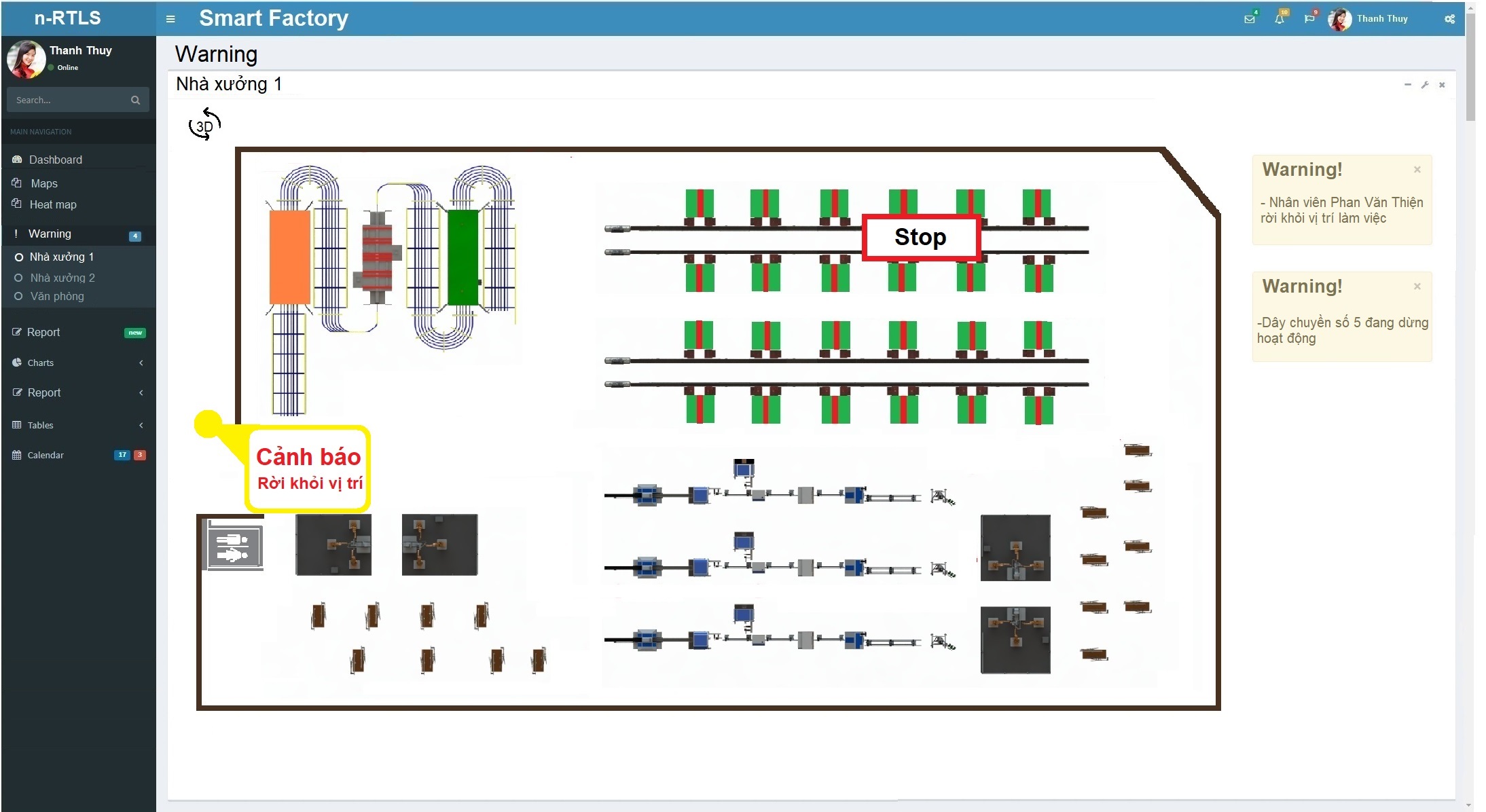1486x812 pixels.
Task: Dismiss the Phan Văn Thiện warning
Action: (x=1417, y=170)
